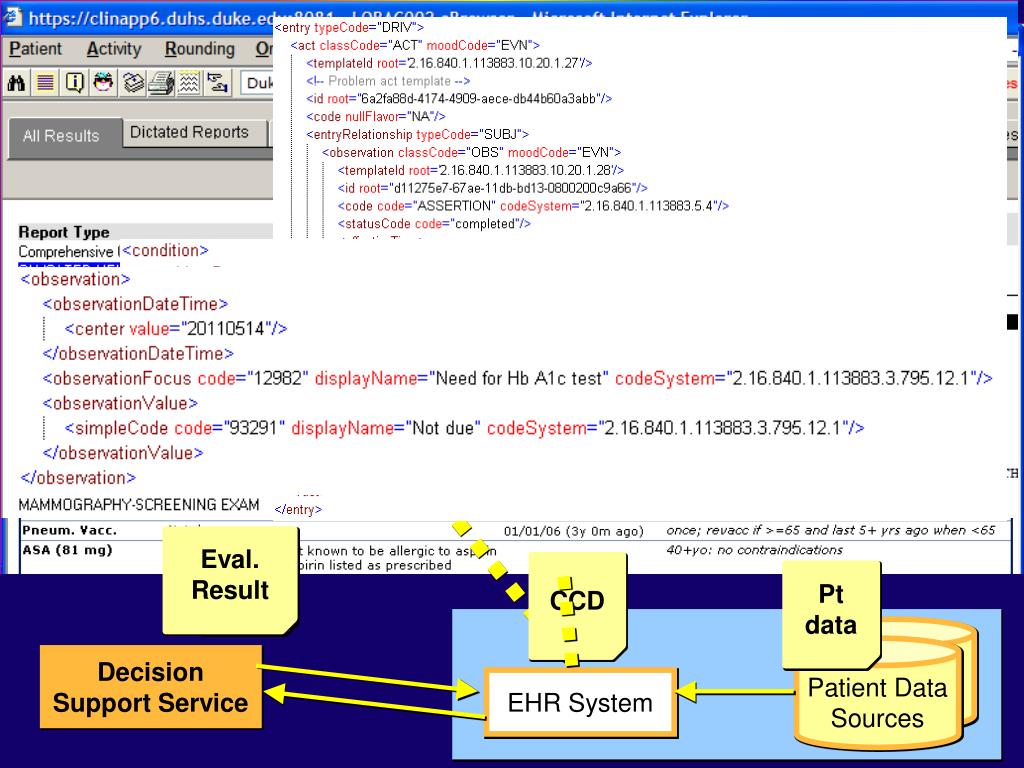Click the closing </entry> tag
This screenshot has width=1024, height=768.
tap(298, 509)
